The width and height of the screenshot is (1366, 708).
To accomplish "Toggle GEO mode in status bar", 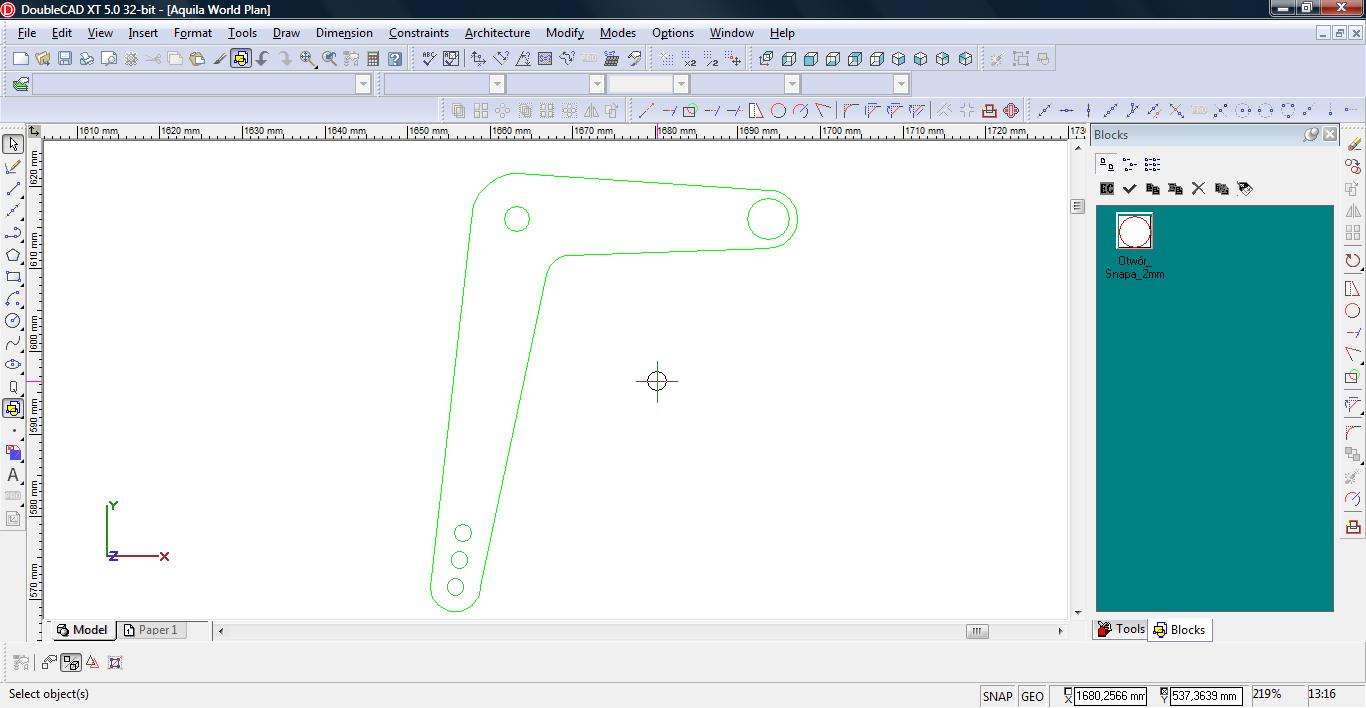I will tap(1032, 696).
